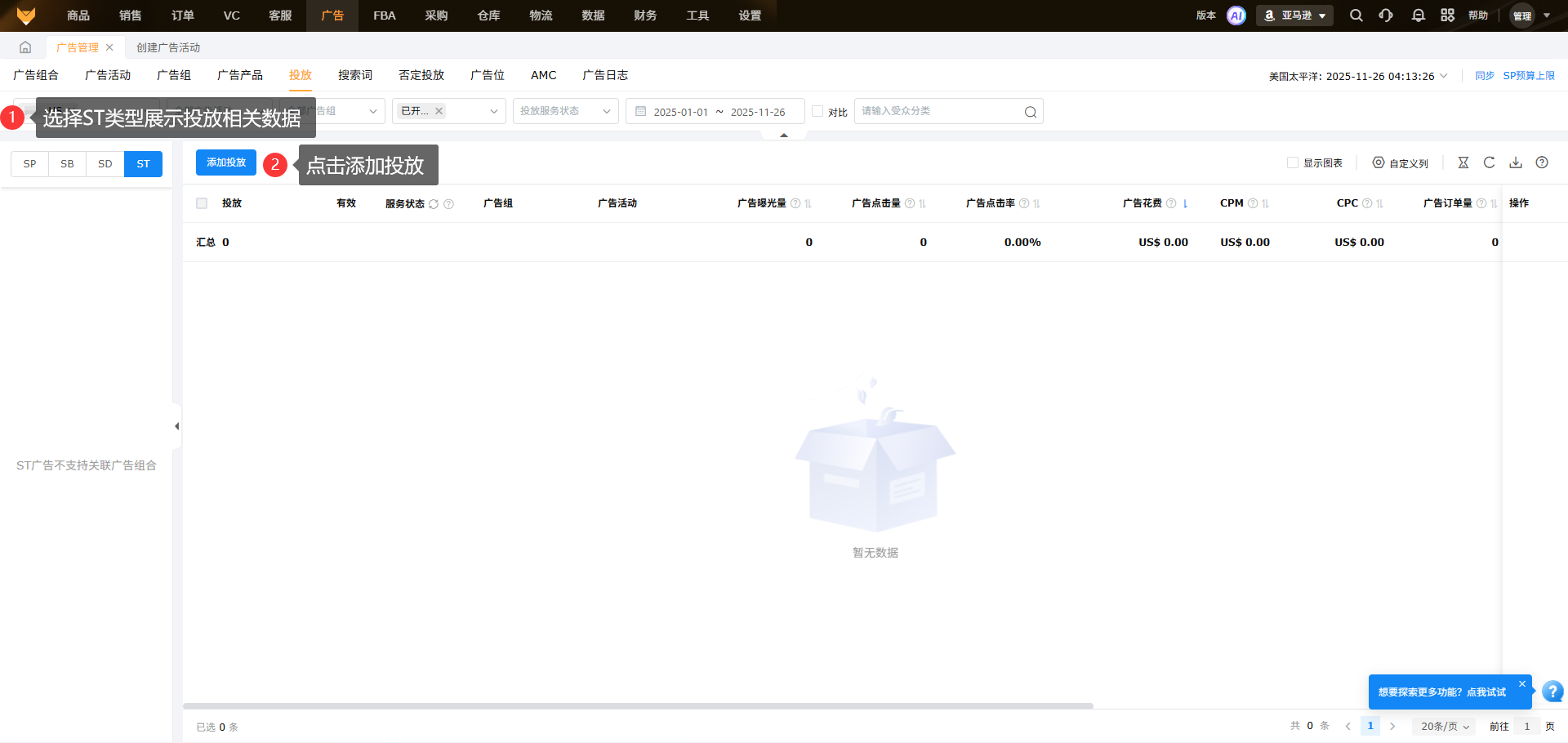Refresh the 服务状态 column
Viewport: 1568px width, 743px height.
coord(434,204)
